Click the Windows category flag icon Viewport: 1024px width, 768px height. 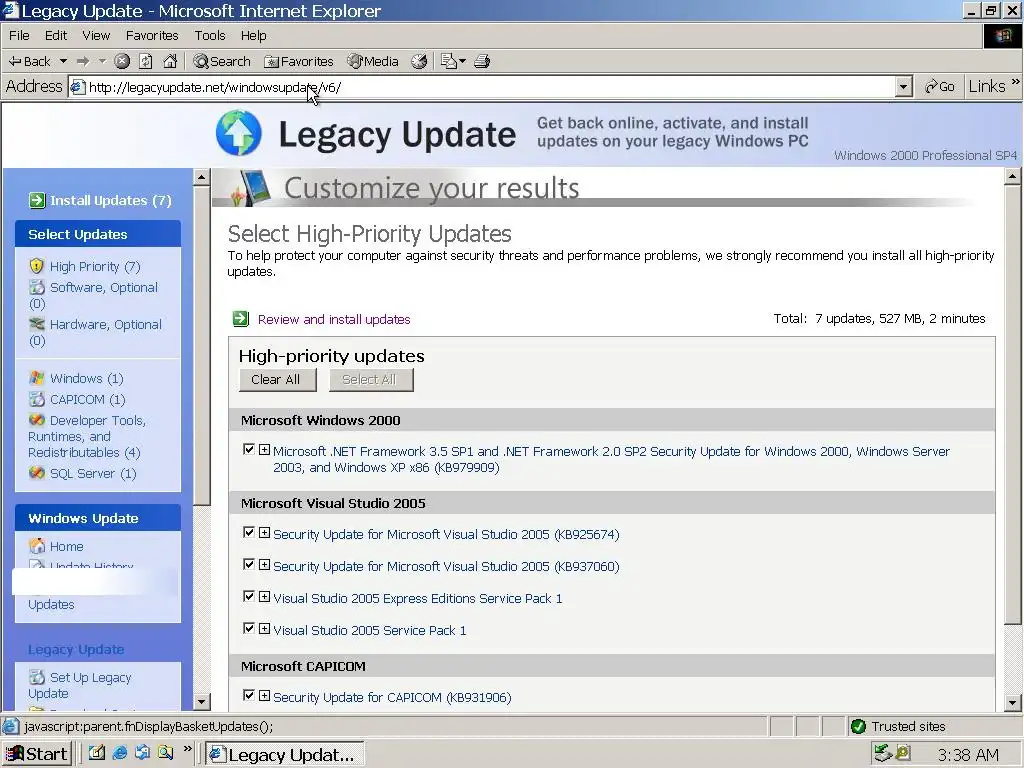[x=37, y=378]
